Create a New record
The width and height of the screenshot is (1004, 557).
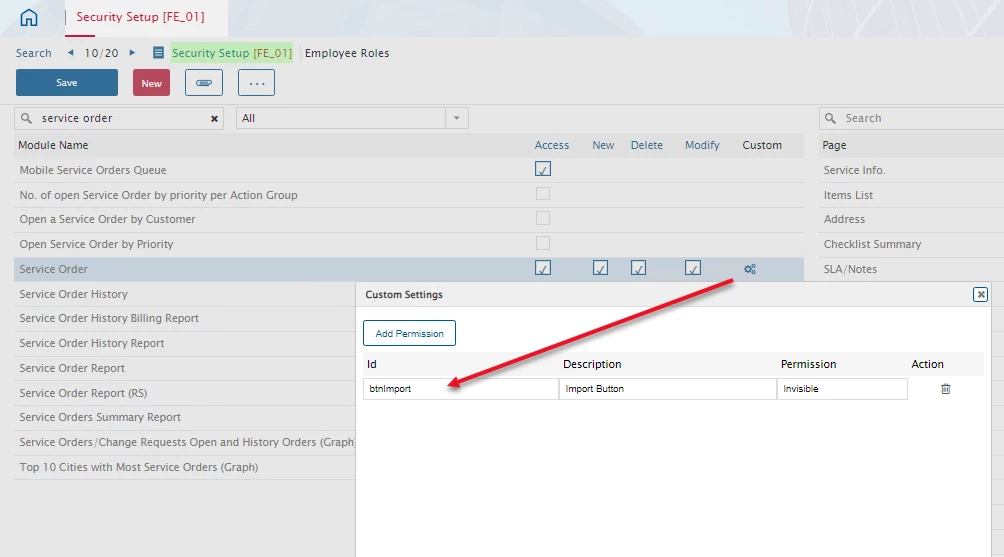click(x=152, y=83)
